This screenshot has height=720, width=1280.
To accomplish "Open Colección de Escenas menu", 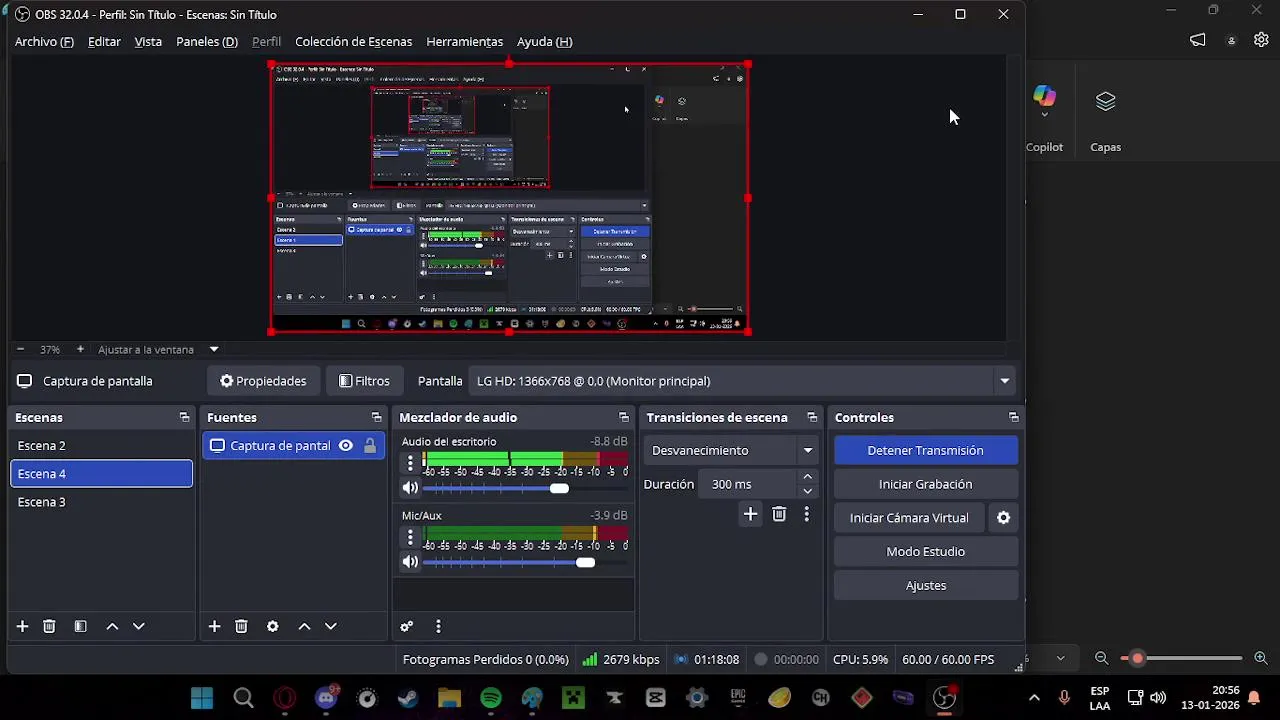I will [x=353, y=42].
